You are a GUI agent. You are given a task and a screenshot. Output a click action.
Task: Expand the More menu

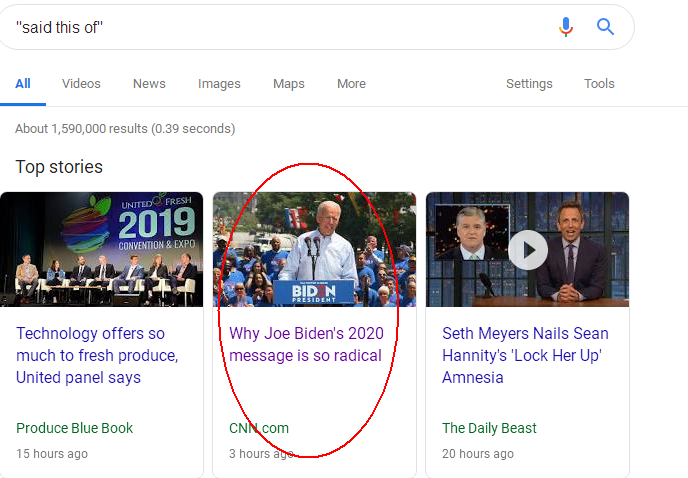(351, 83)
